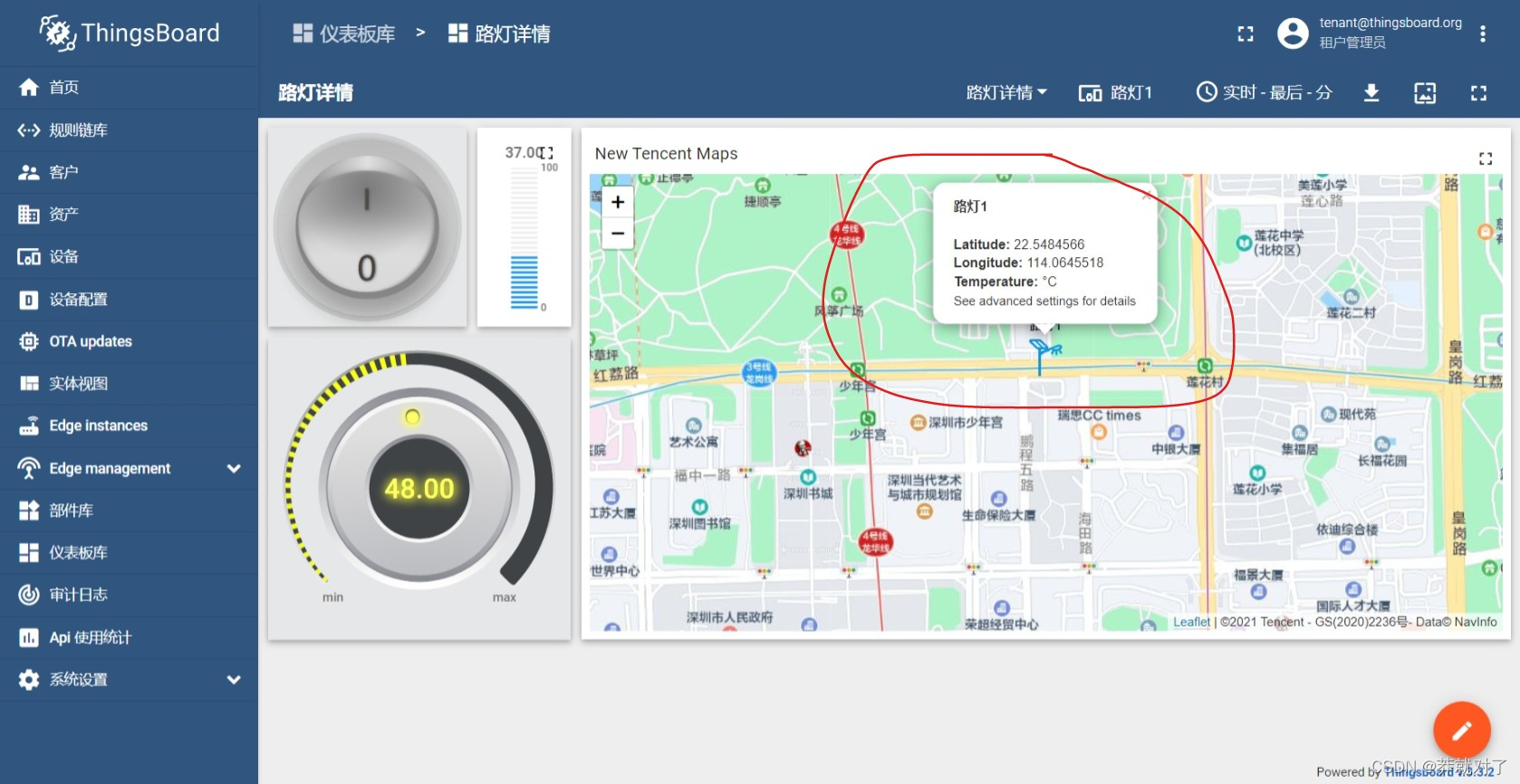Click the 设备配置 profile icon
Image resolution: width=1520 pixels, height=784 pixels.
tap(29, 300)
